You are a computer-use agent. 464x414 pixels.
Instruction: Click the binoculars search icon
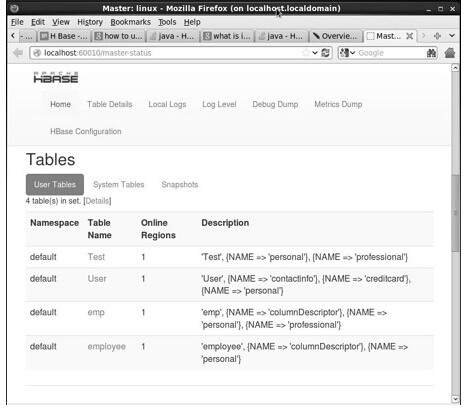[431, 53]
